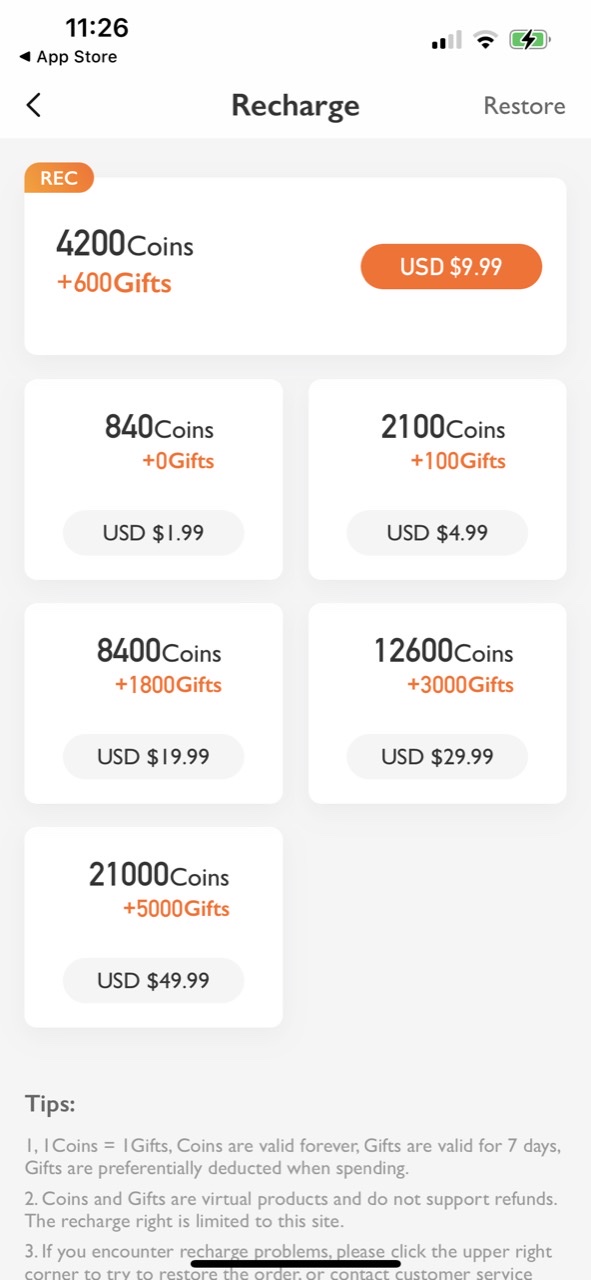Tap the Wi-Fi status icon

(x=486, y=40)
